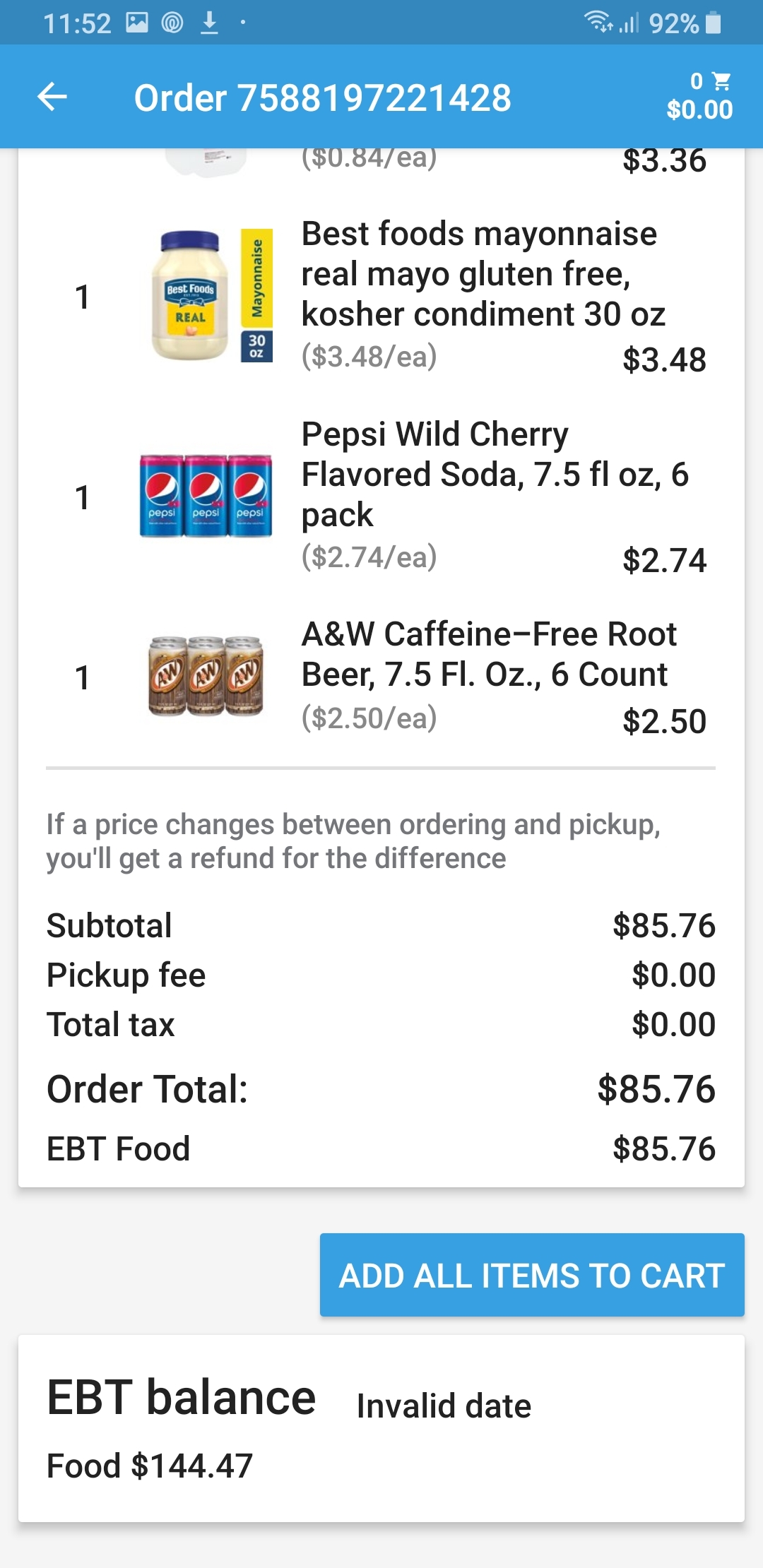Open the Best Foods mayonnaise thumbnail
Screen dimensions: 763x1568
point(211,296)
